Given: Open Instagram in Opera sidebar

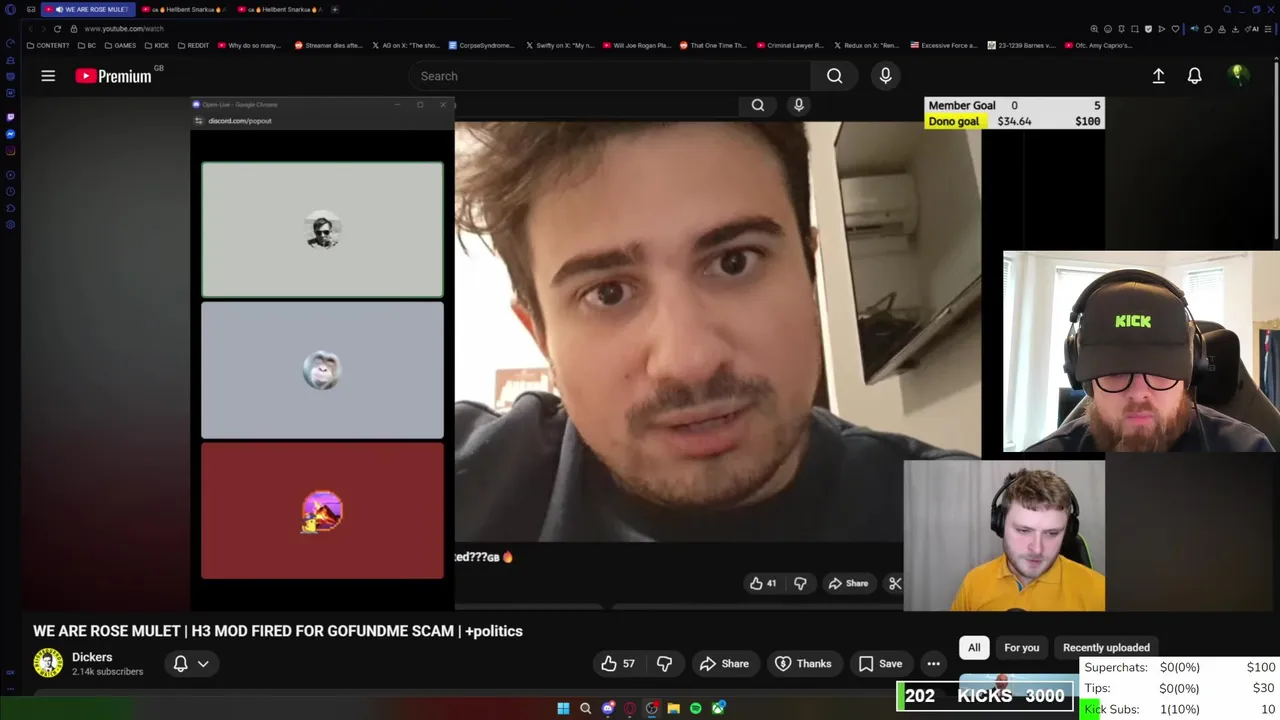Looking at the screenshot, I should [x=10, y=151].
